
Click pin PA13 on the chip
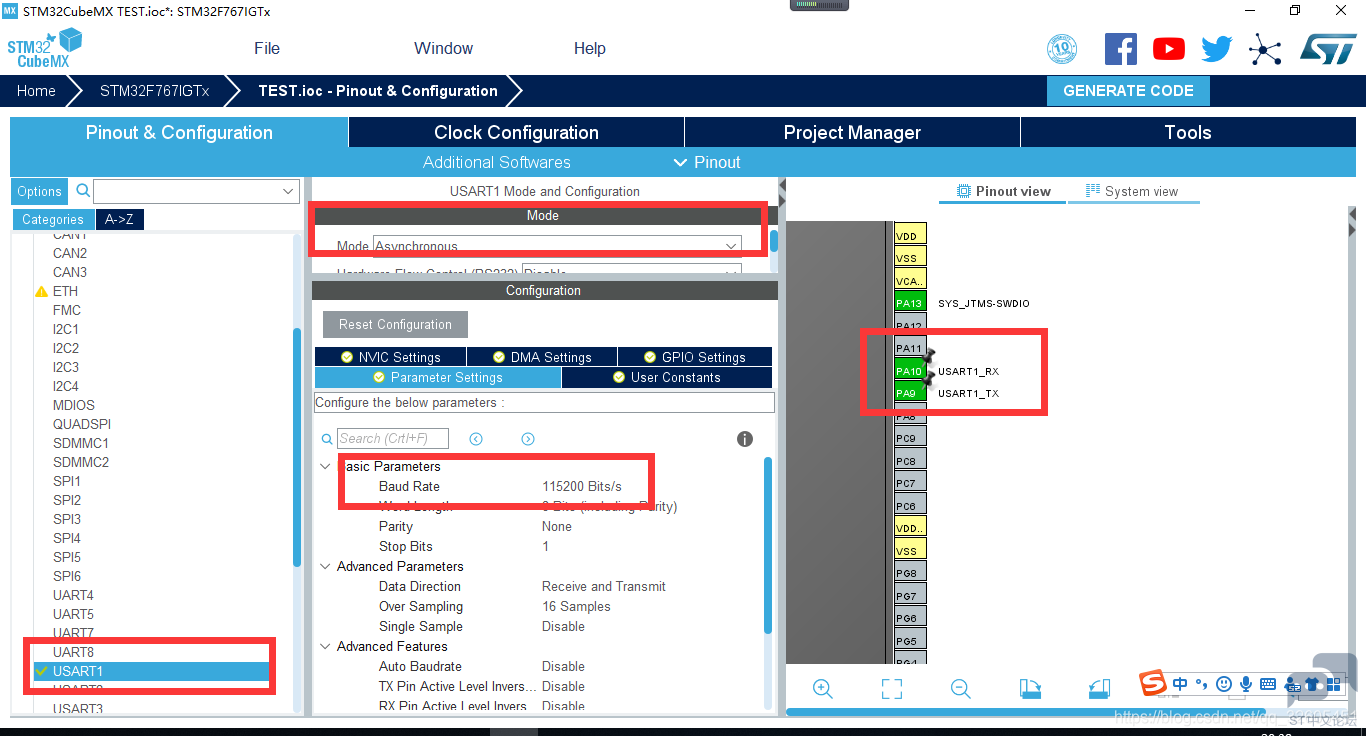tap(910, 303)
